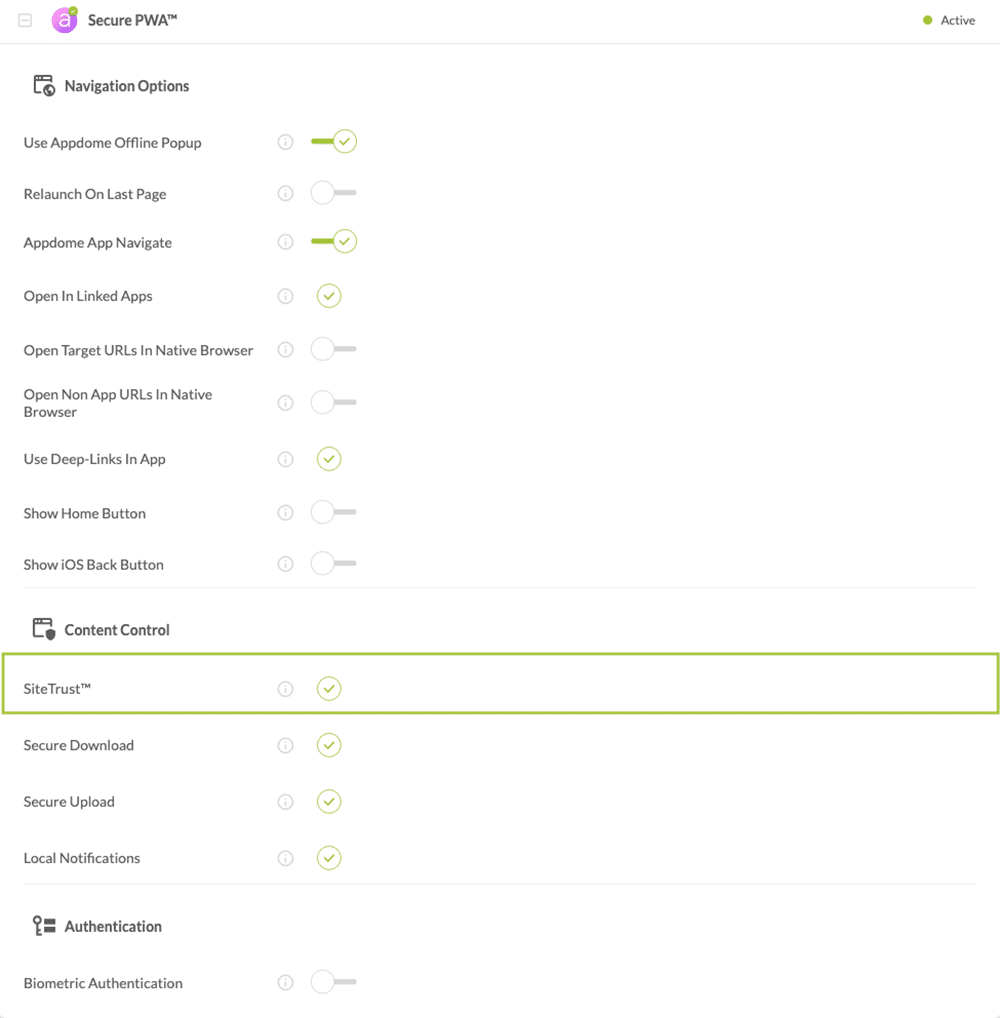Uncheck the SiteTrust option

(x=329, y=689)
